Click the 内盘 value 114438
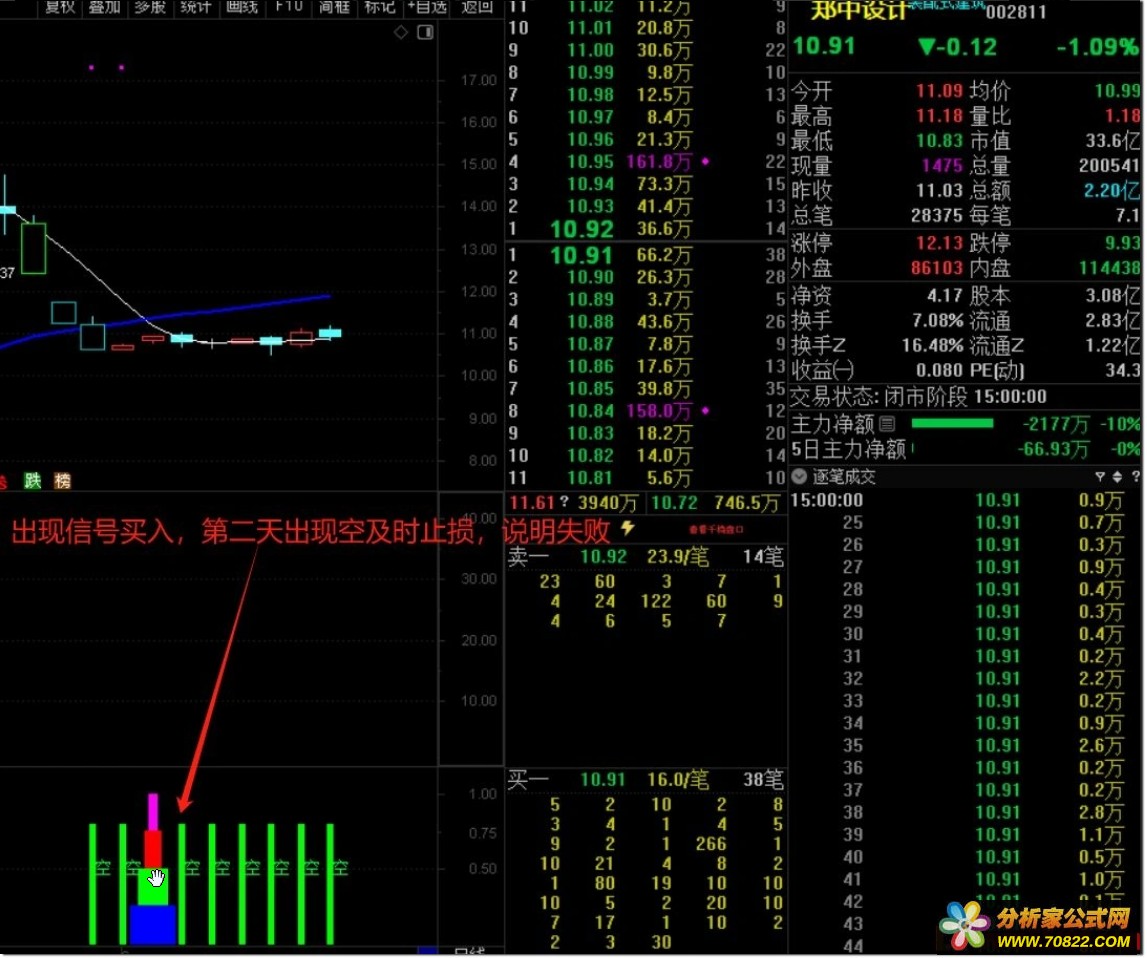 [1109, 268]
